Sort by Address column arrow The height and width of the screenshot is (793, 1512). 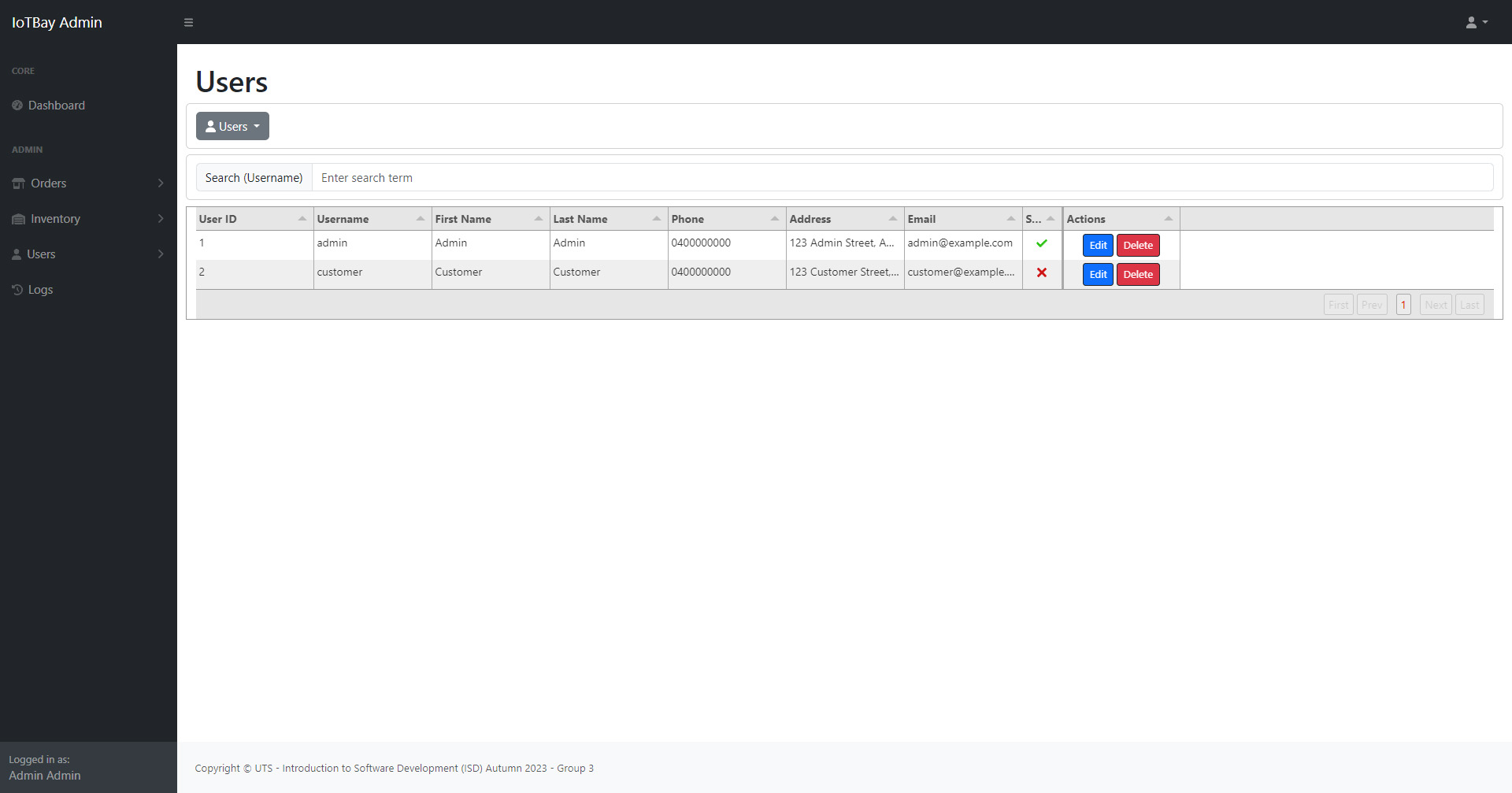[x=893, y=219]
